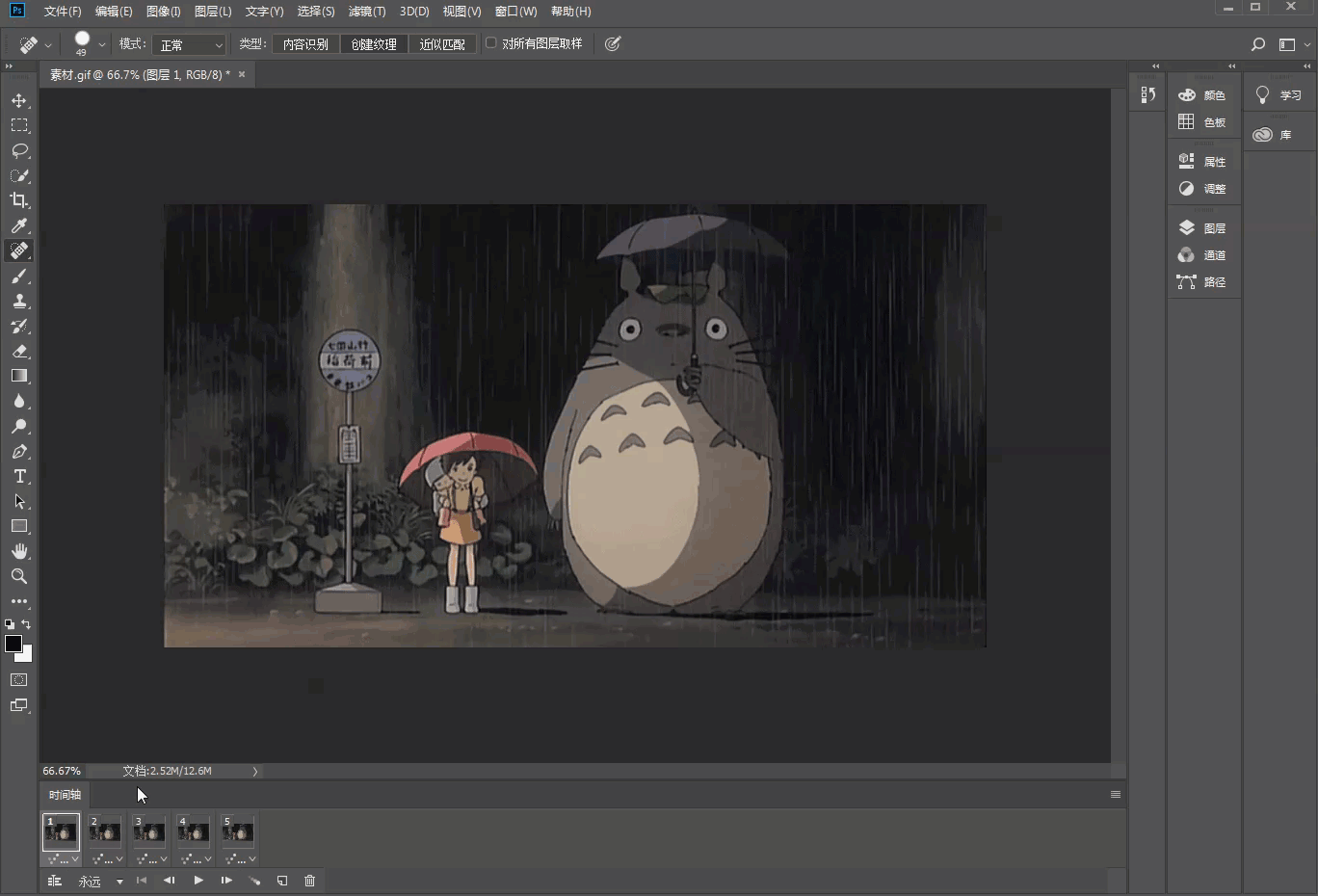Image resolution: width=1318 pixels, height=896 pixels.
Task: Open the timeline panel flyout menu
Action: (x=1116, y=795)
